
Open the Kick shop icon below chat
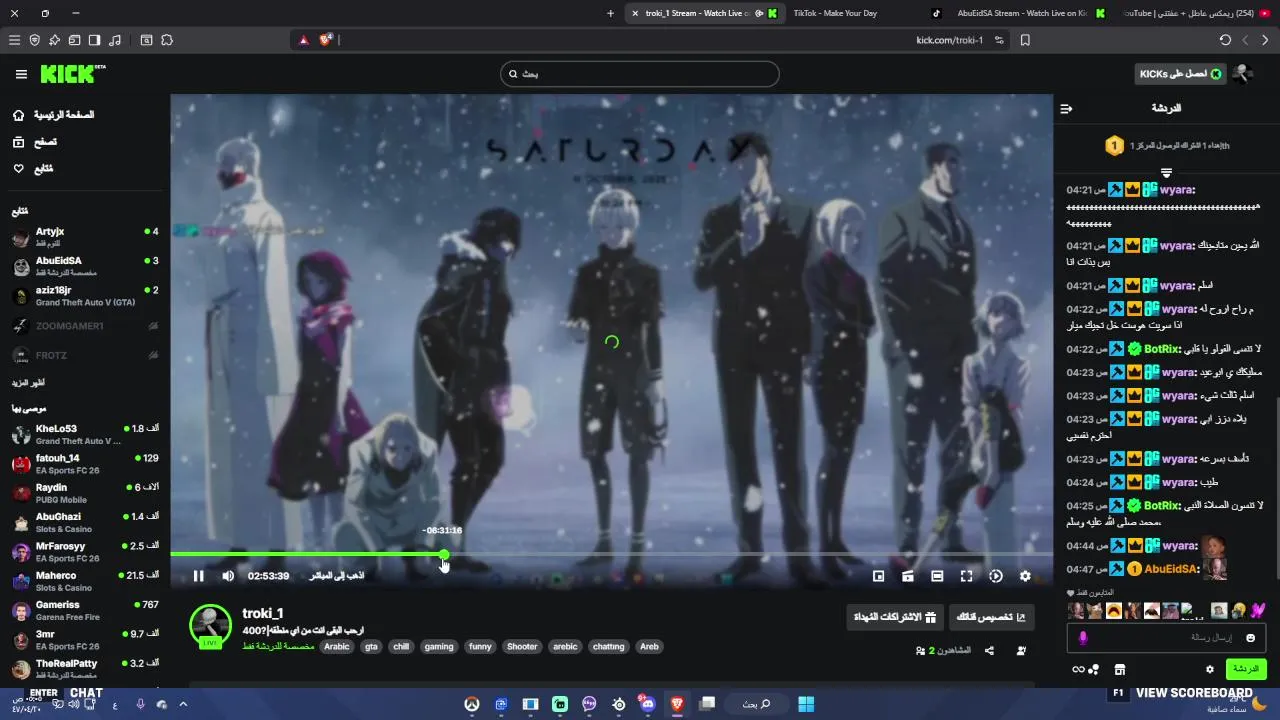(x=1120, y=669)
